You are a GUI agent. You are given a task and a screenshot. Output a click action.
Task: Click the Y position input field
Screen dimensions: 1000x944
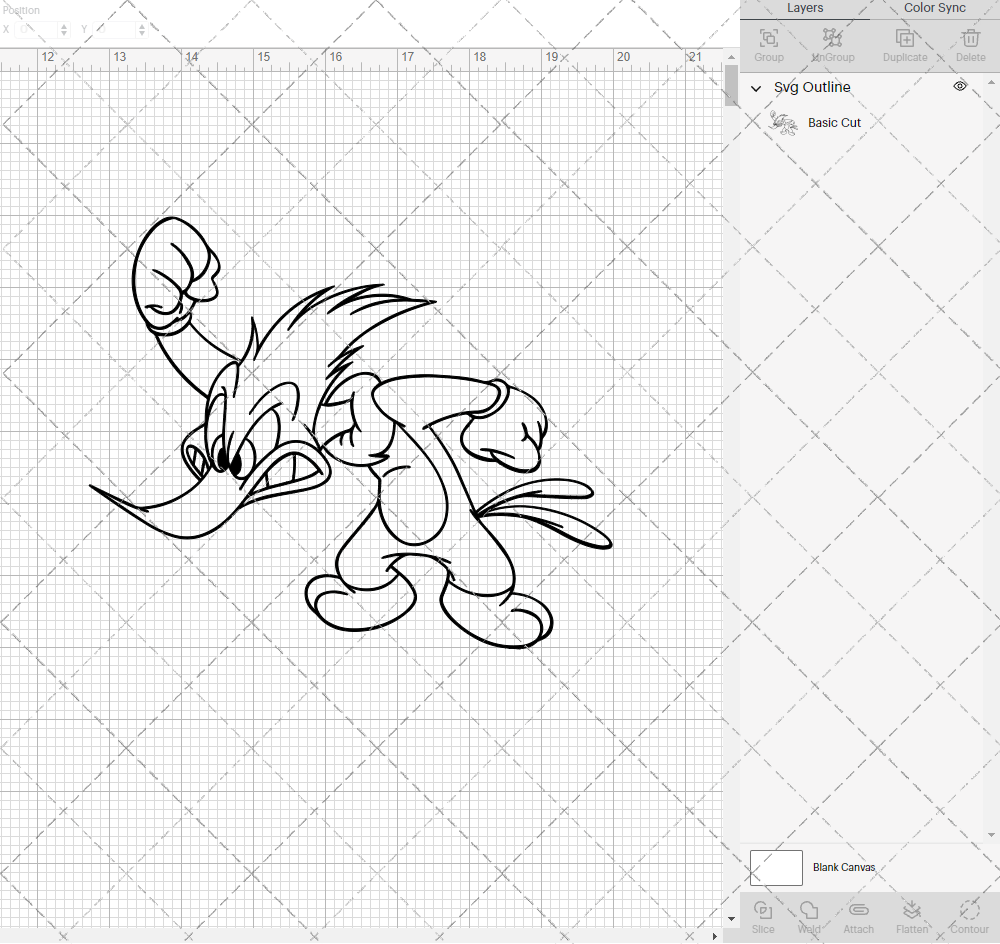tap(112, 29)
